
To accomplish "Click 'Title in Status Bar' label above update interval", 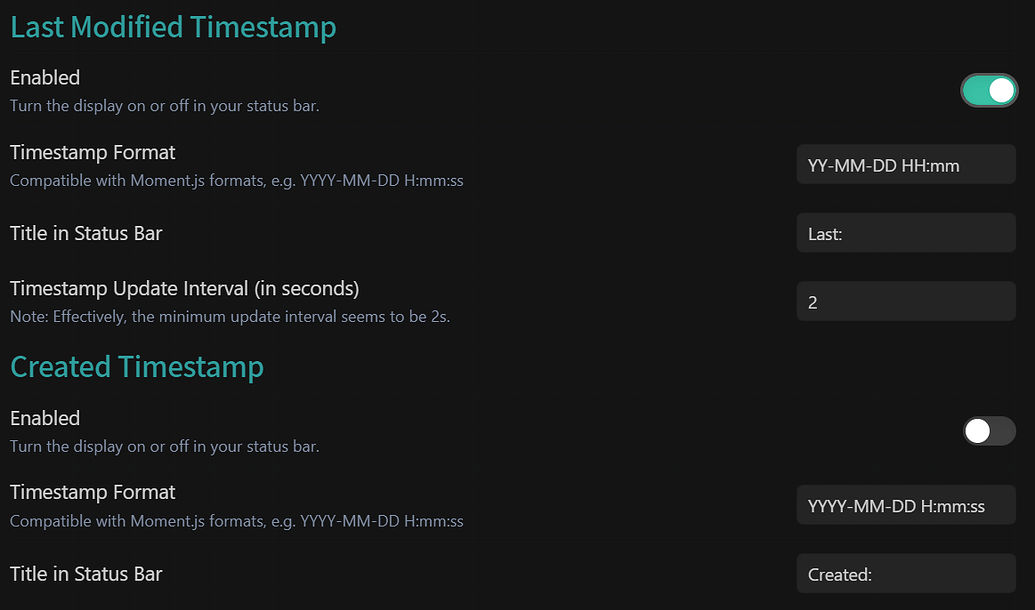I will pos(86,234).
